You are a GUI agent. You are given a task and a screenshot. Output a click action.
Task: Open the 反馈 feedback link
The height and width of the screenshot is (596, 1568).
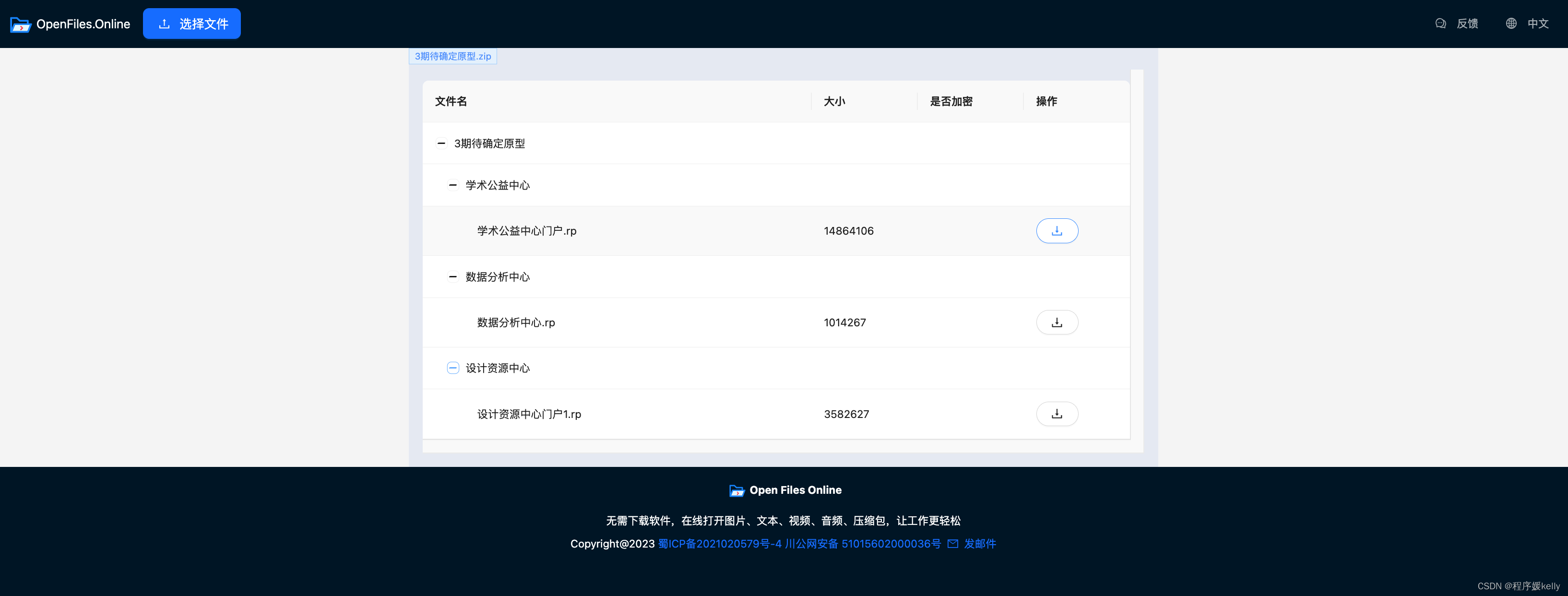[1467, 24]
